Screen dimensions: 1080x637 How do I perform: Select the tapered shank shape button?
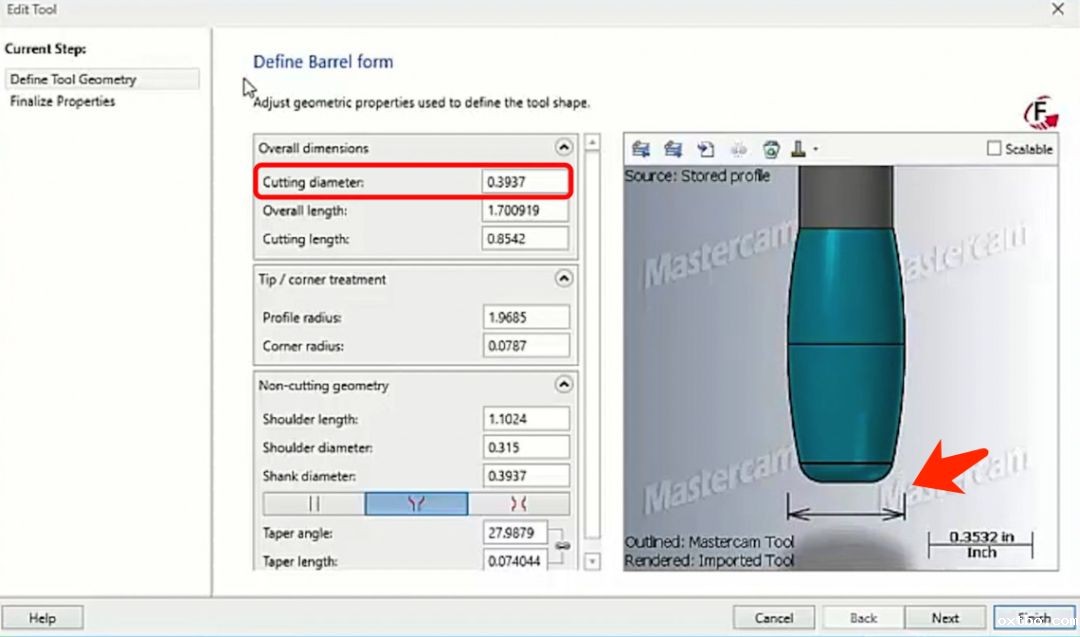(416, 504)
